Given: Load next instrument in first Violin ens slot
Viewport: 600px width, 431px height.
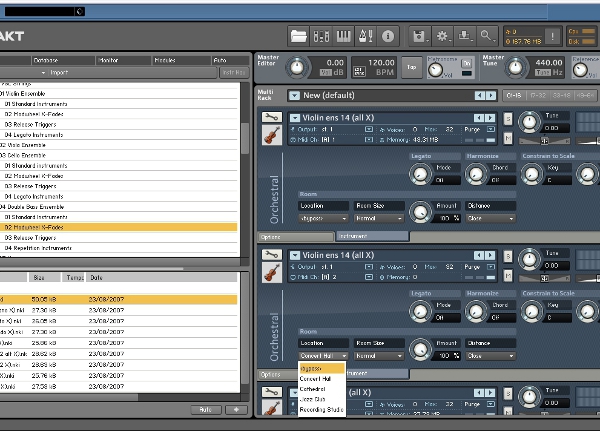Looking at the screenshot, I should (490, 118).
